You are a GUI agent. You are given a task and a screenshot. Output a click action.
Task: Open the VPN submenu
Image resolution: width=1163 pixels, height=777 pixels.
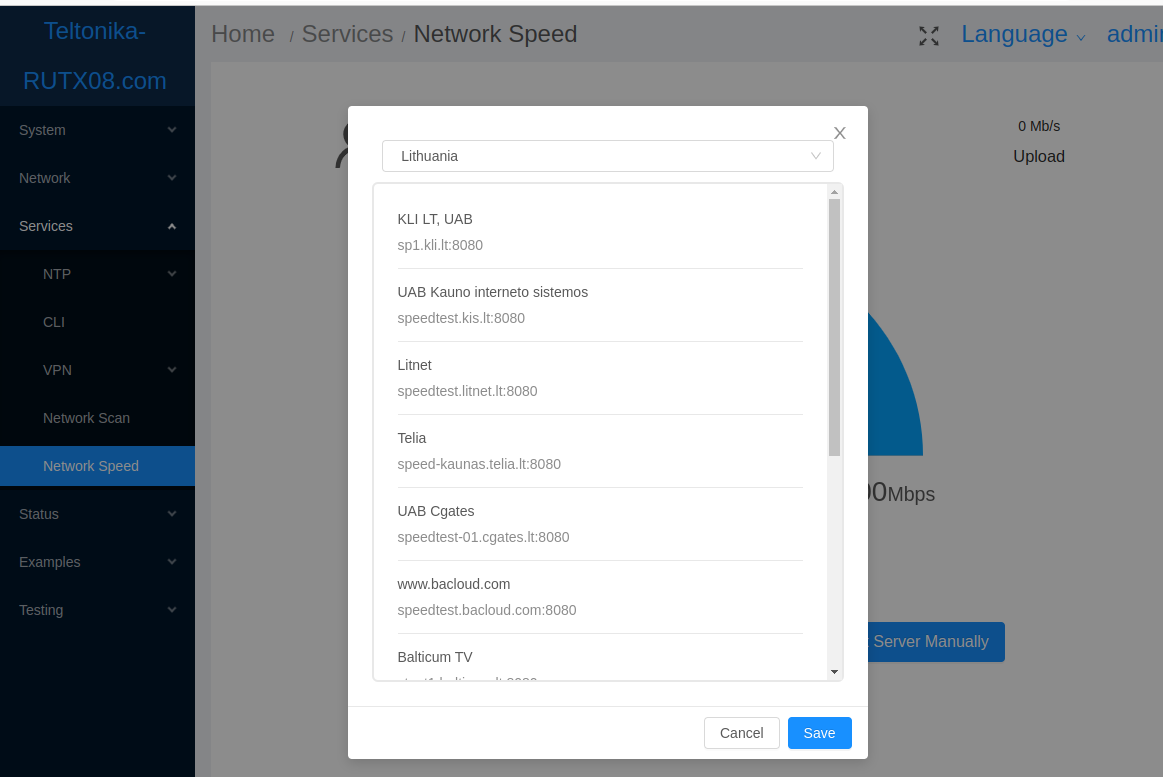point(107,369)
